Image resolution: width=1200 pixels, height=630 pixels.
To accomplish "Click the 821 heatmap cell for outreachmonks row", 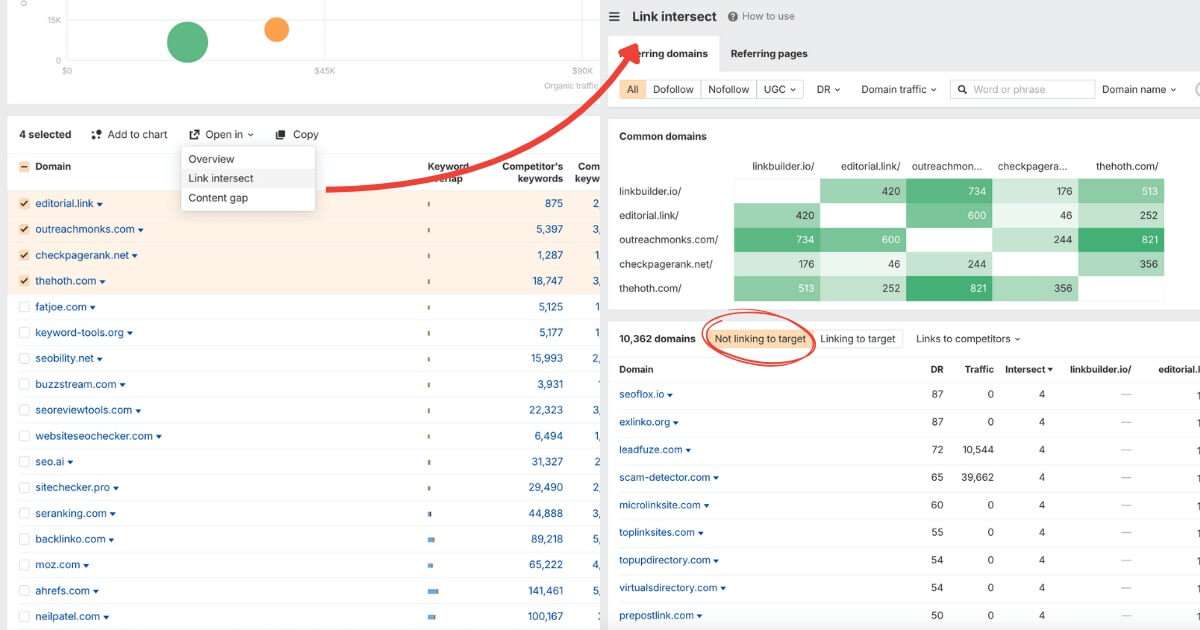I will 1120,240.
